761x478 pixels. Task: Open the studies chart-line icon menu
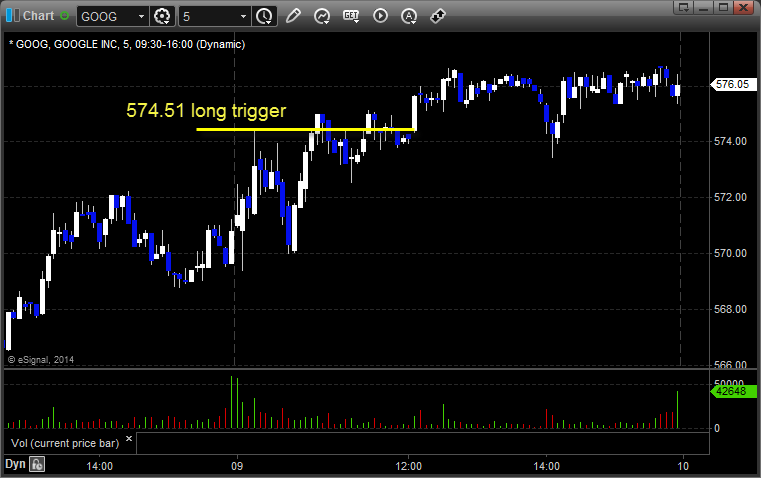click(322, 16)
